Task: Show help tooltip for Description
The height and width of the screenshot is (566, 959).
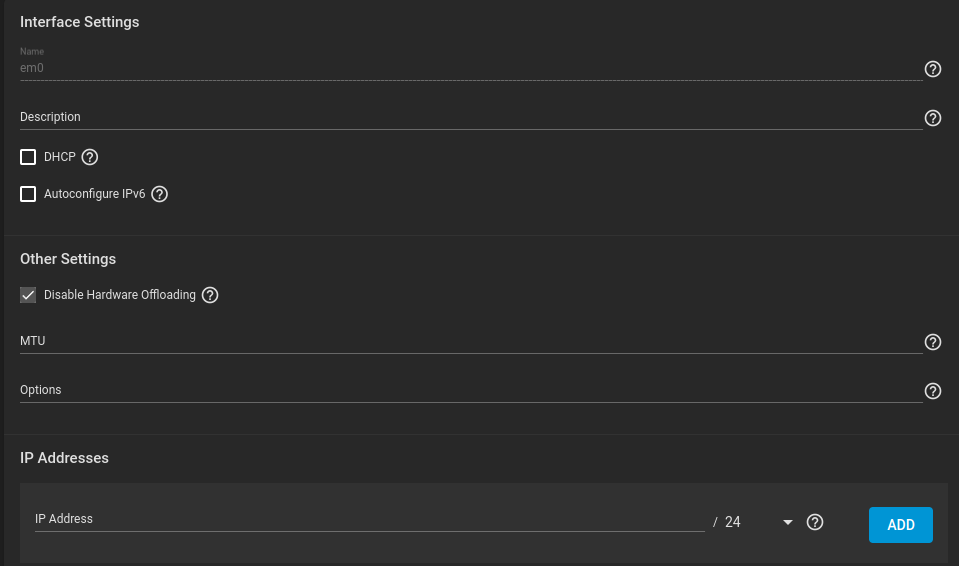Action: [x=932, y=118]
